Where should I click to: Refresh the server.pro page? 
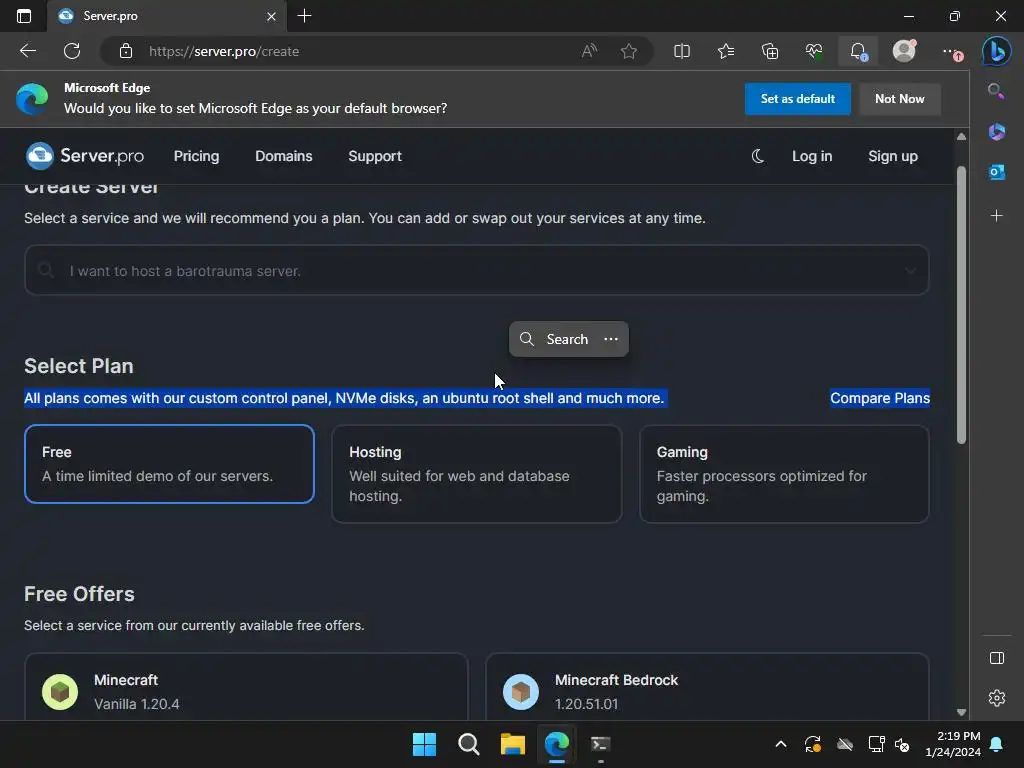pos(72,51)
